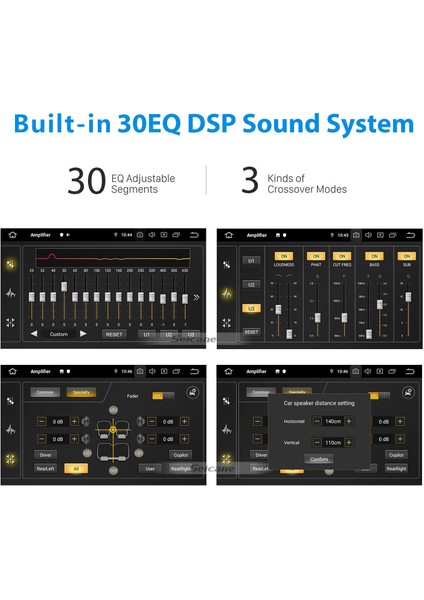Click the raised 50Hz EQ band slider
This screenshot has height=600, width=424.
tap(64, 286)
